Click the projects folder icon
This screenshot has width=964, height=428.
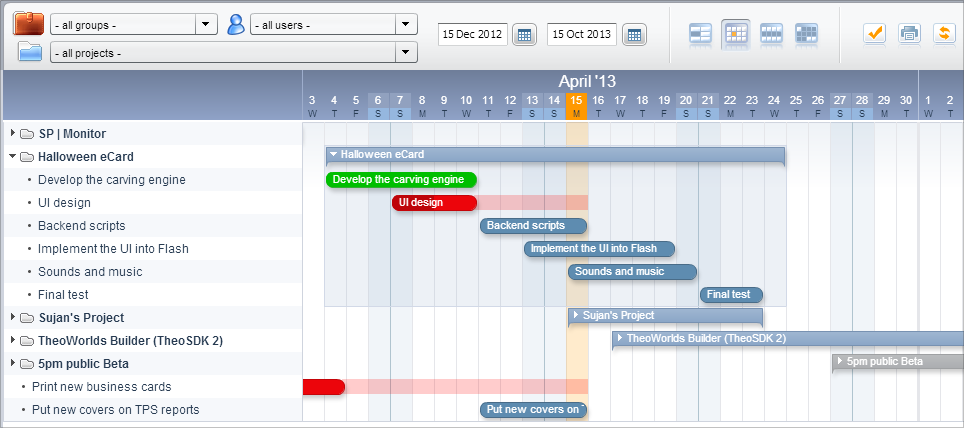pos(30,51)
